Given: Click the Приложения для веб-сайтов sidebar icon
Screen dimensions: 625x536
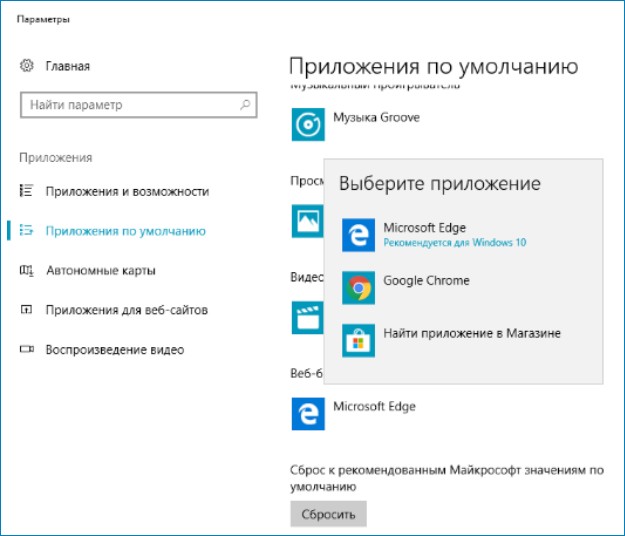Looking at the screenshot, I should pyautogui.click(x=27, y=310).
